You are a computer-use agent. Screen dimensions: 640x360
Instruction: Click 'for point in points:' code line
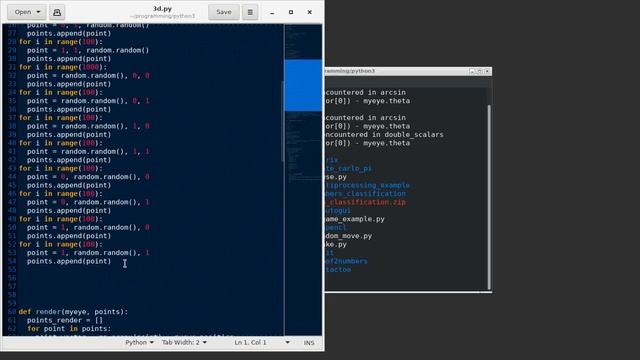coord(69,329)
